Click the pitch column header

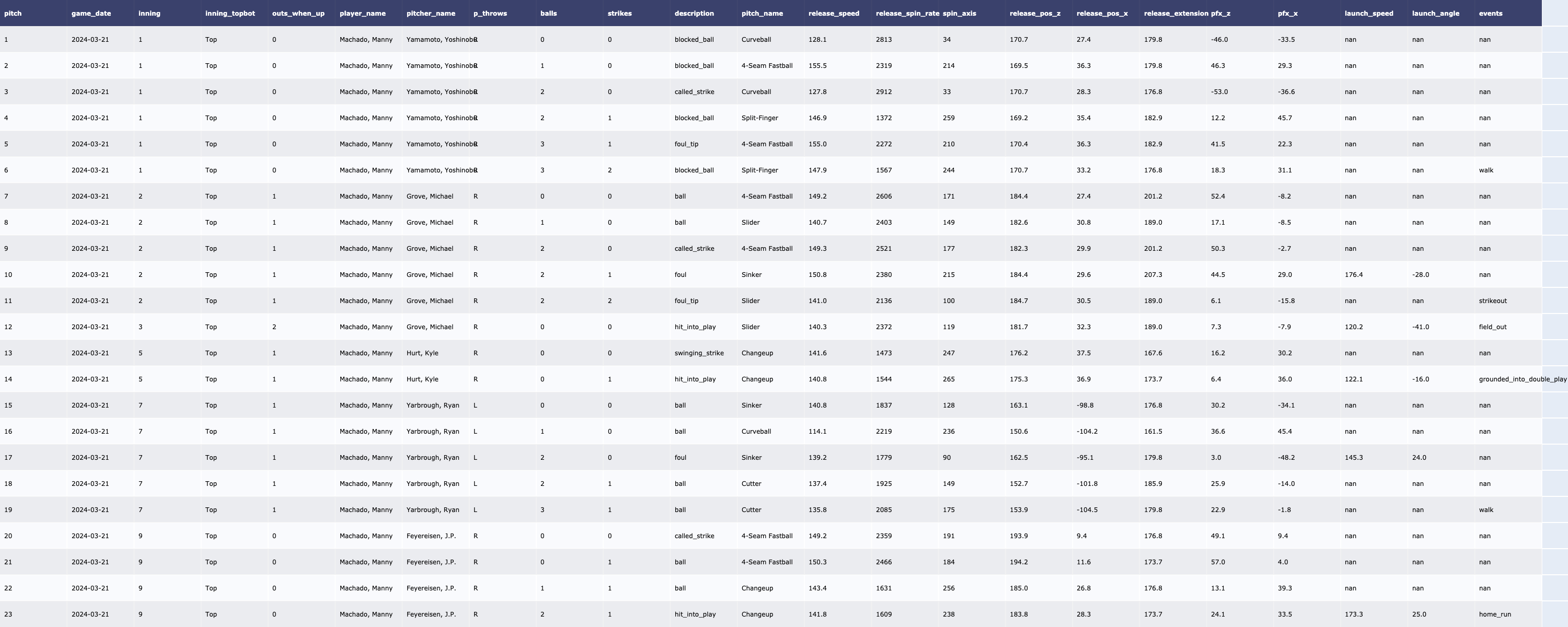[x=13, y=14]
